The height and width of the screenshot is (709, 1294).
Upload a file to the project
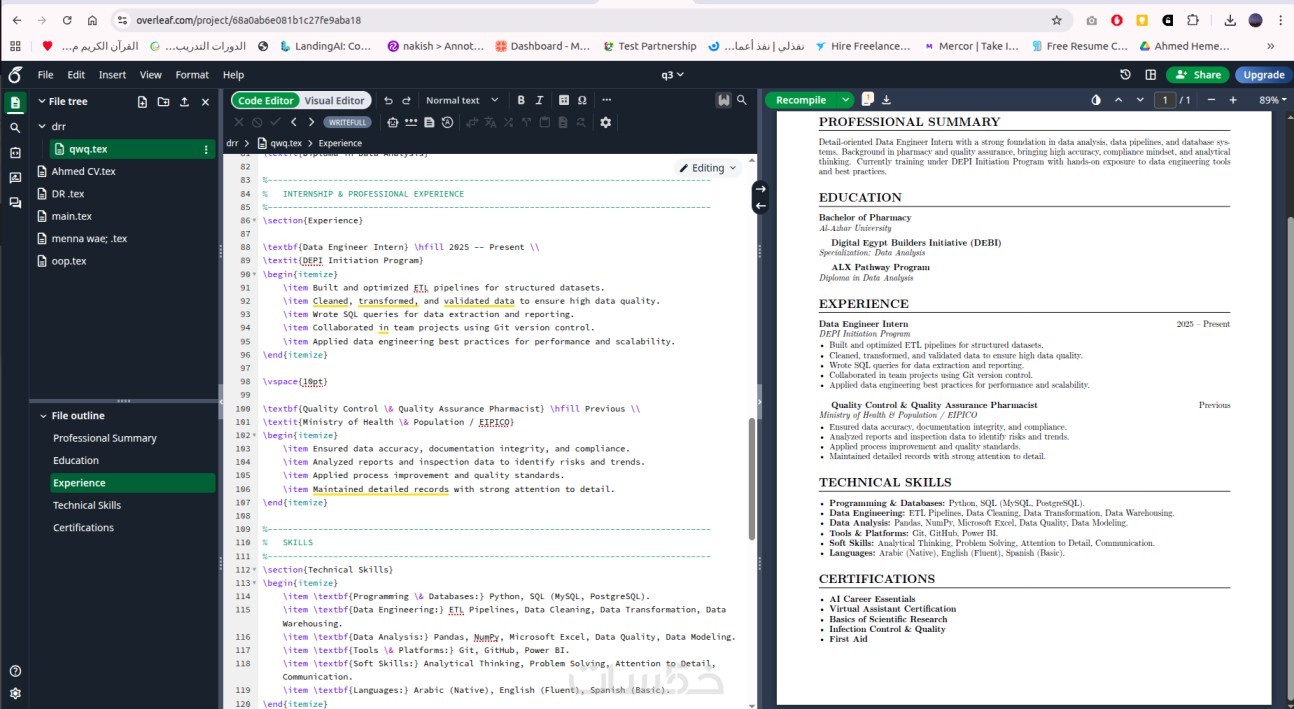184,102
